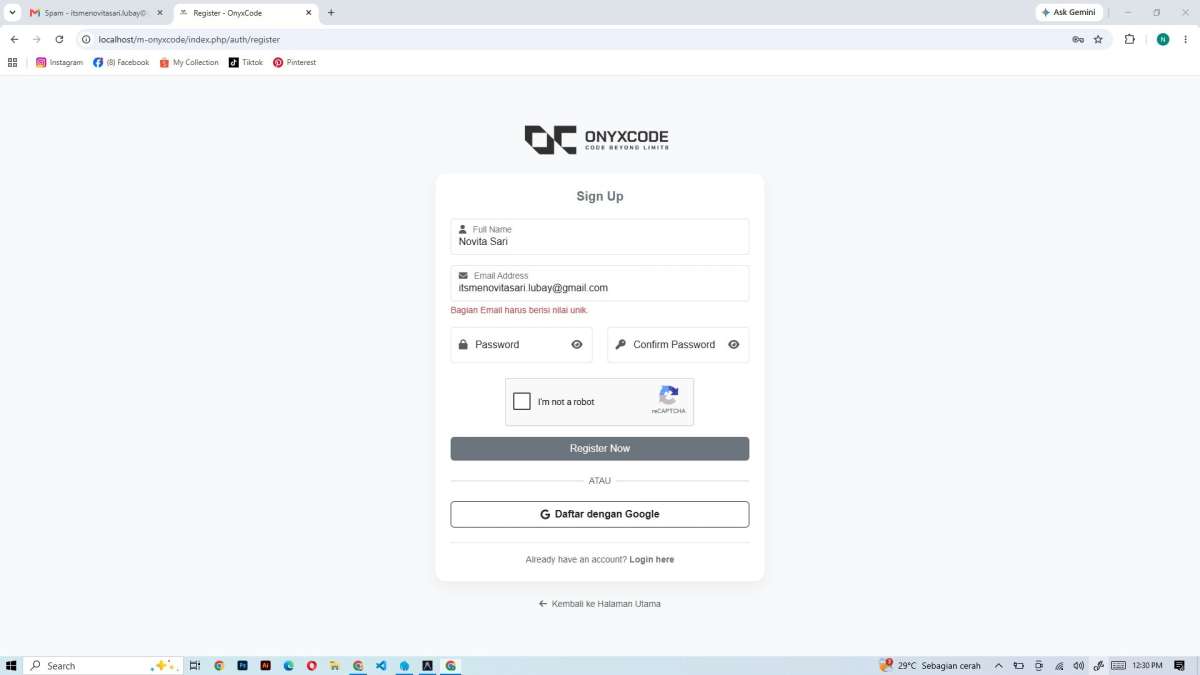This screenshot has height=675, width=1200.
Task: Open the notification center icon
Action: tap(1180, 666)
